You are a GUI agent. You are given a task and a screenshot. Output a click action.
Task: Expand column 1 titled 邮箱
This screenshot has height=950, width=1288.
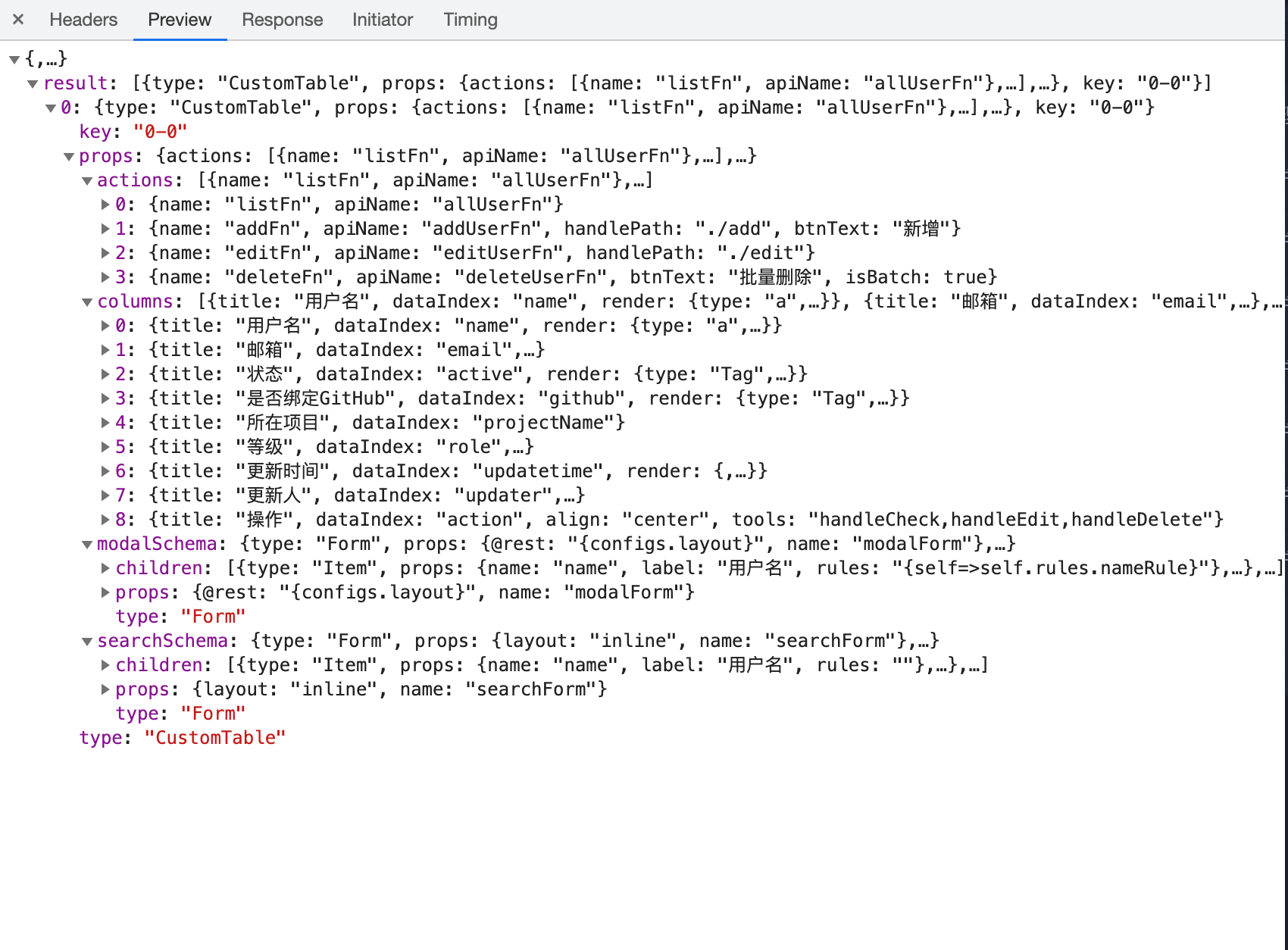(x=105, y=350)
